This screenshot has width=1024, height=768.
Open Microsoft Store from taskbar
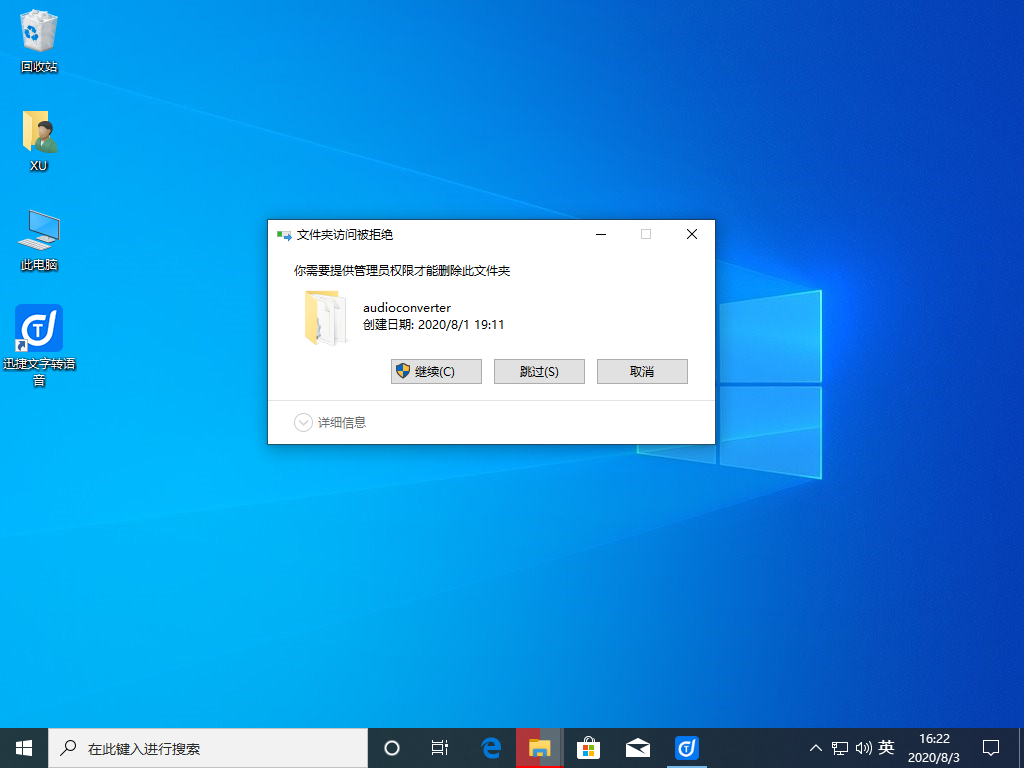pyautogui.click(x=589, y=747)
